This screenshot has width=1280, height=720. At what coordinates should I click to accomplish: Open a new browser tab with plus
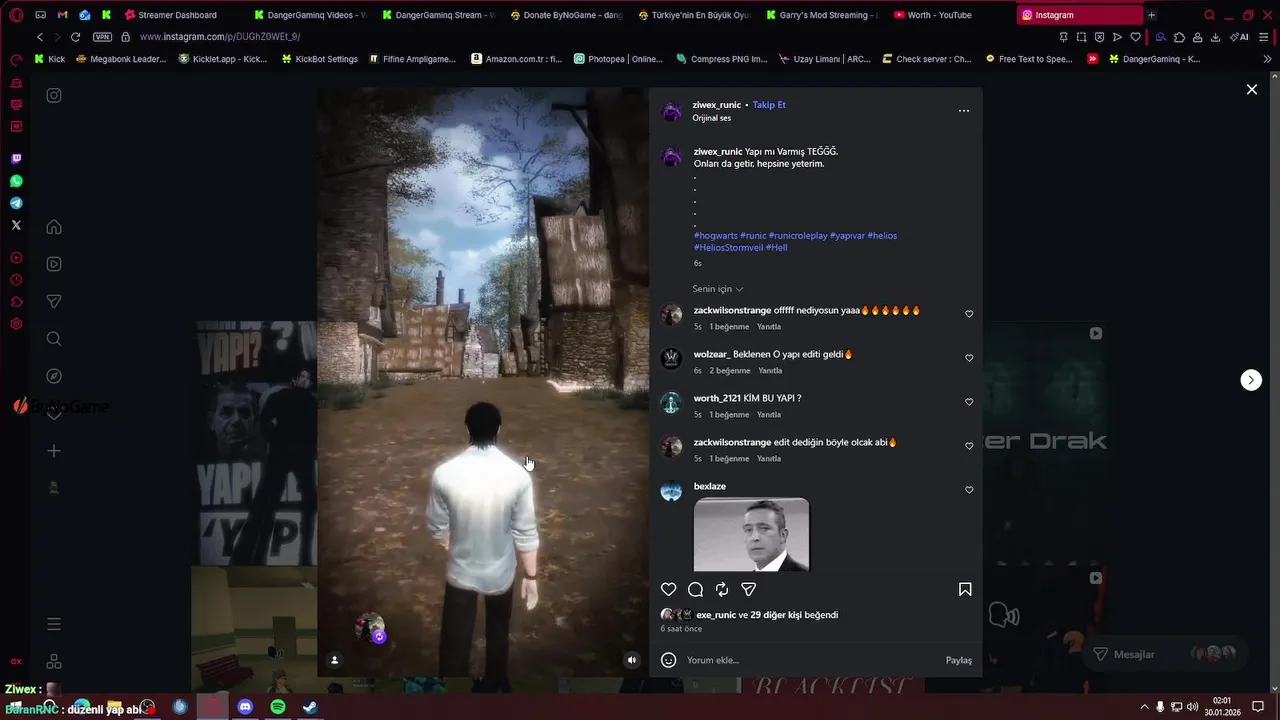(1152, 15)
